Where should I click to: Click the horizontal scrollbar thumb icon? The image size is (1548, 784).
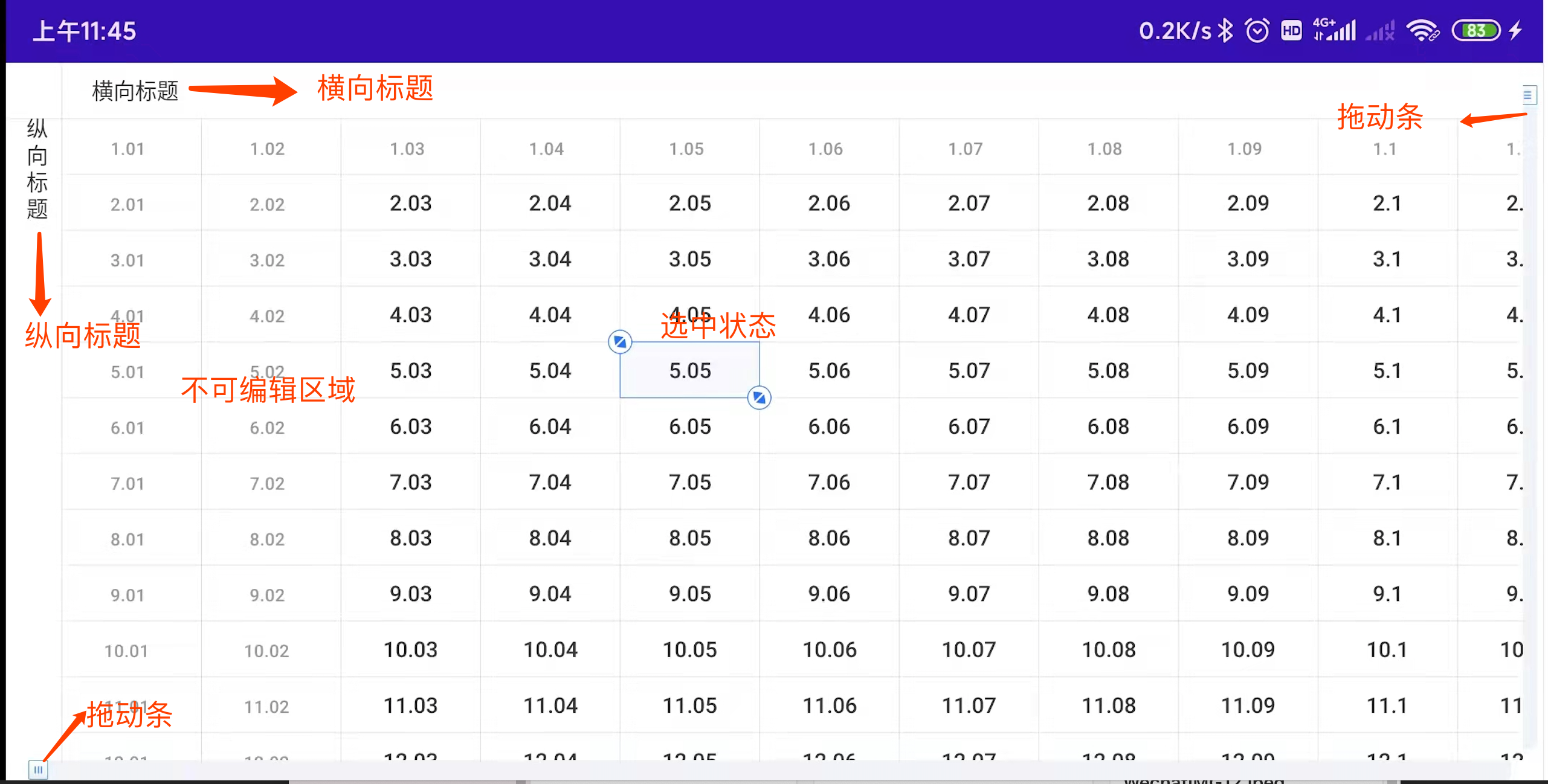pyautogui.click(x=38, y=769)
